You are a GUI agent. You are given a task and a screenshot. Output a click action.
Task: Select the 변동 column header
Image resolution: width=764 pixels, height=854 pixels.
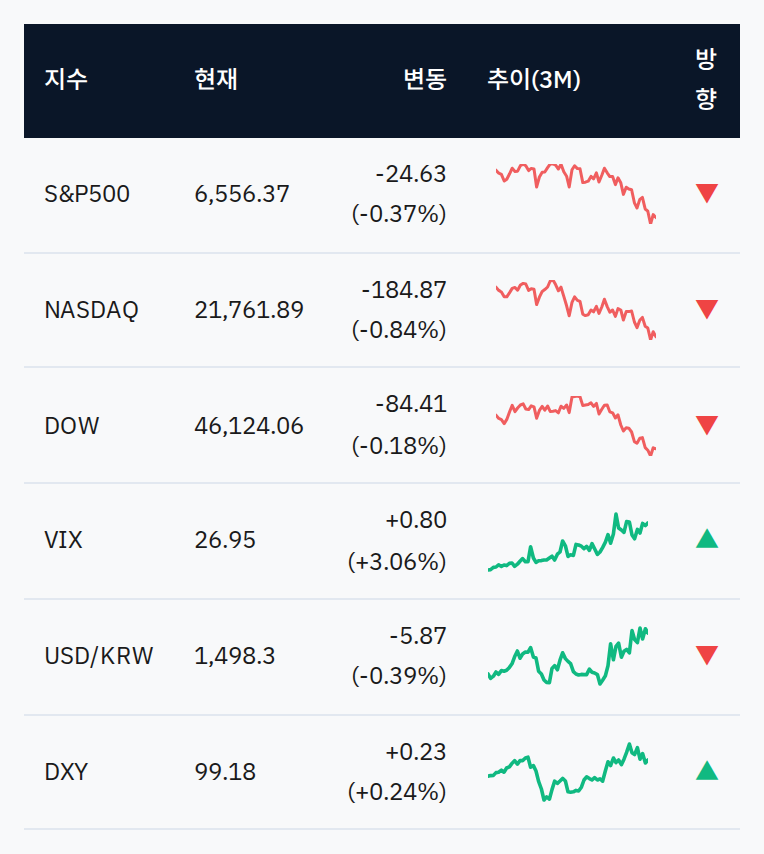425,80
